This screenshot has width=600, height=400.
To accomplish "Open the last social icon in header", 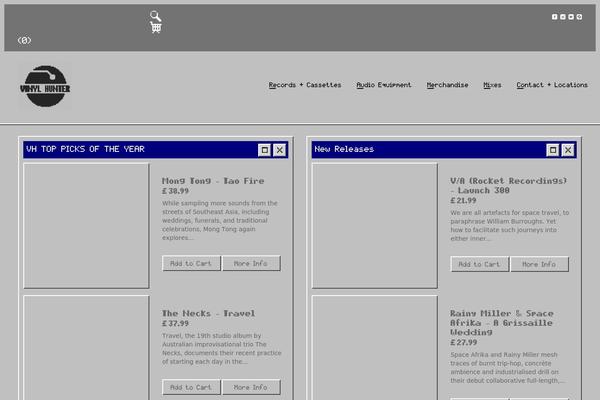I will (579, 17).
